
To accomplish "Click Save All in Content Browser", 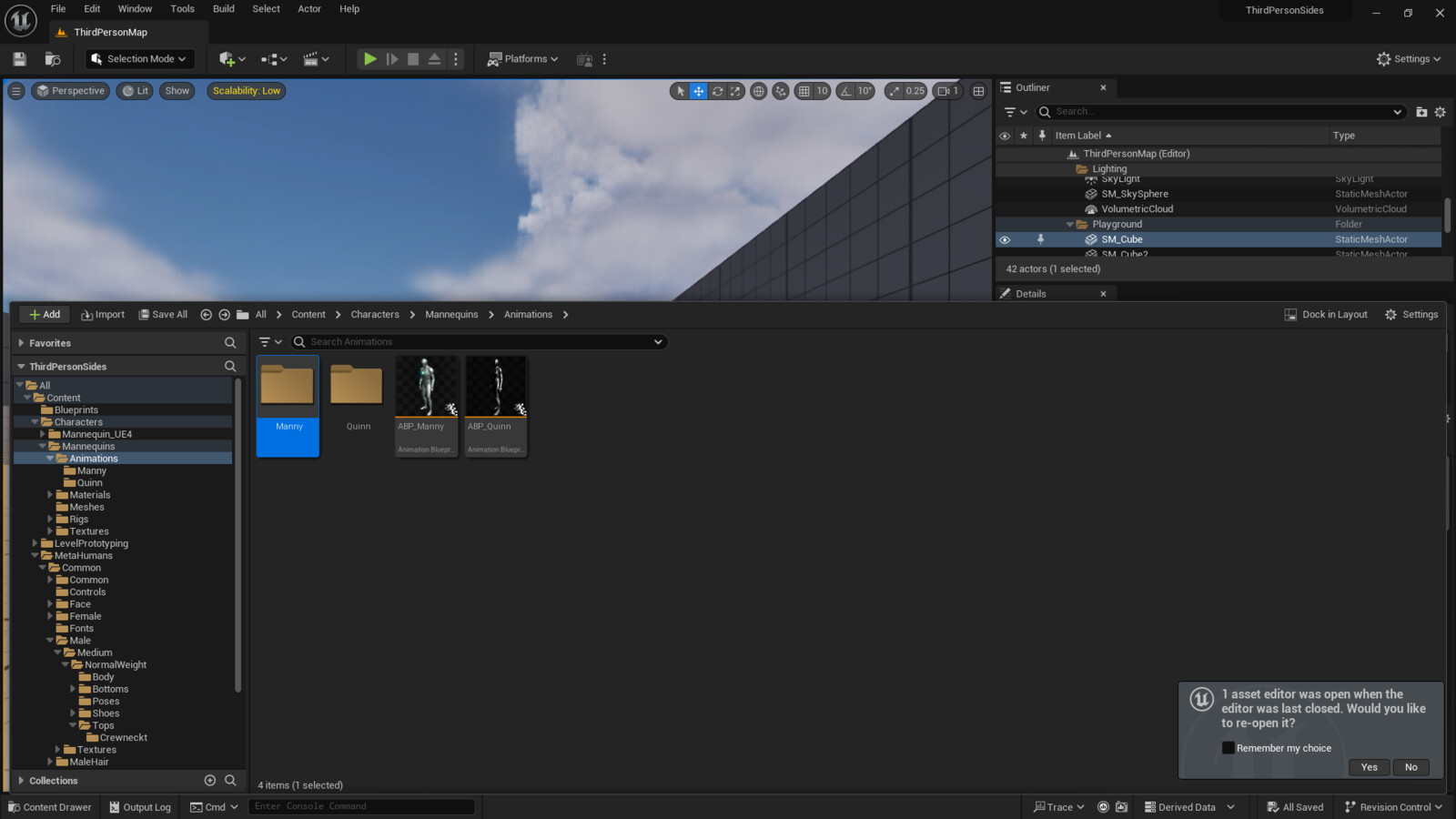I will click(163, 315).
